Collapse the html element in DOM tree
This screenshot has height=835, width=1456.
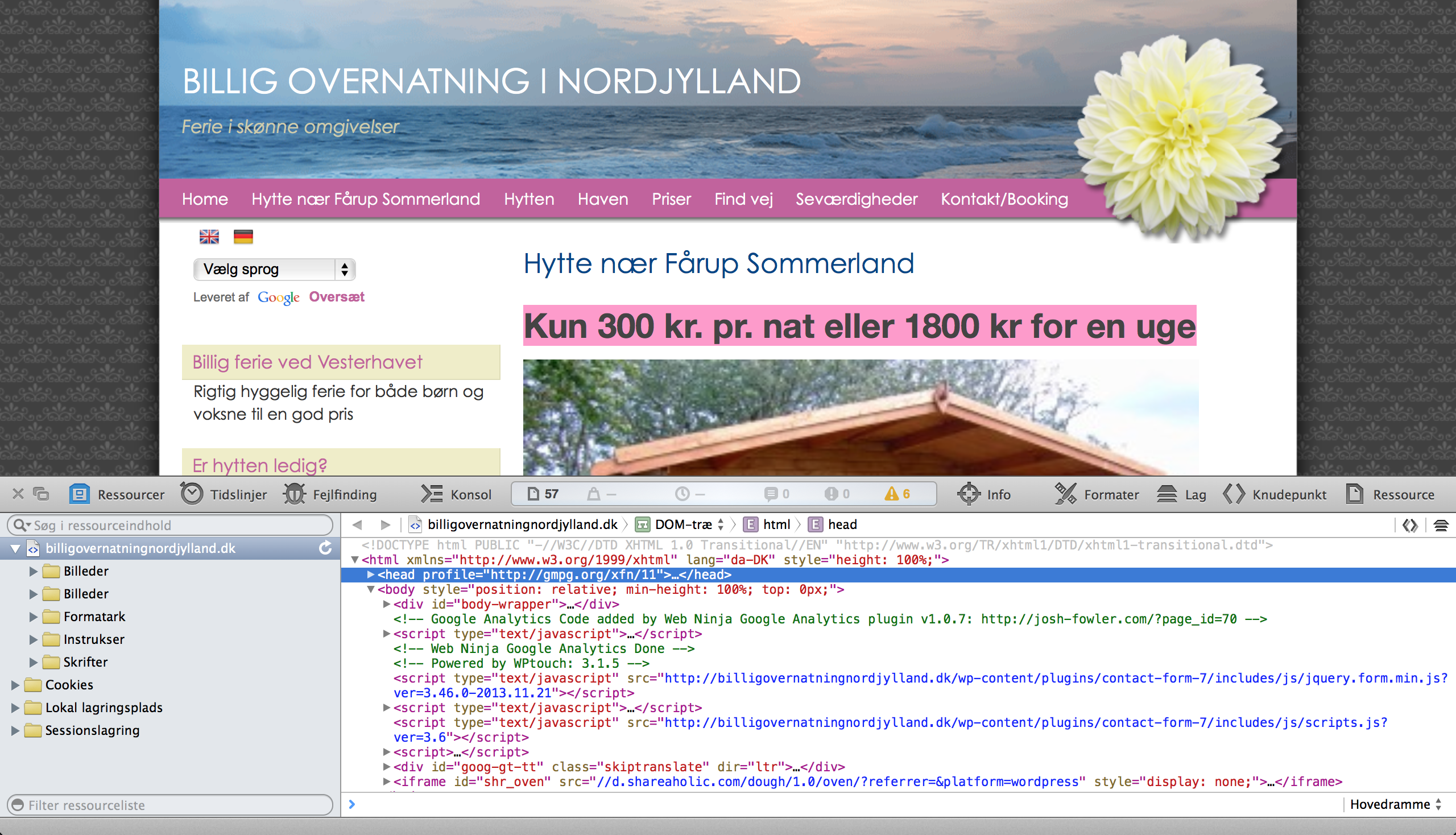click(x=355, y=559)
